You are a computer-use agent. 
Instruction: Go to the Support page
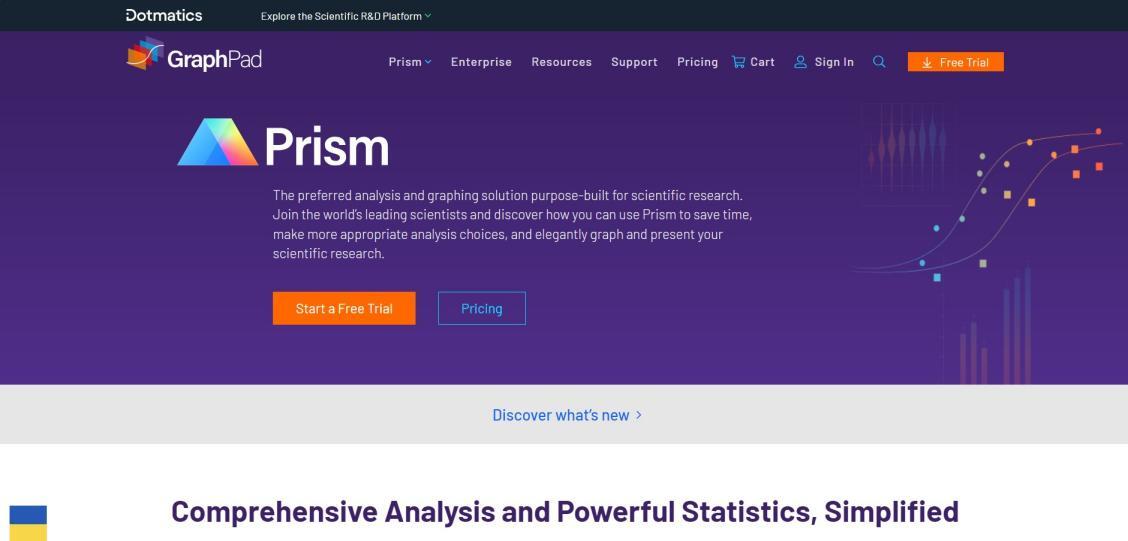[634, 62]
